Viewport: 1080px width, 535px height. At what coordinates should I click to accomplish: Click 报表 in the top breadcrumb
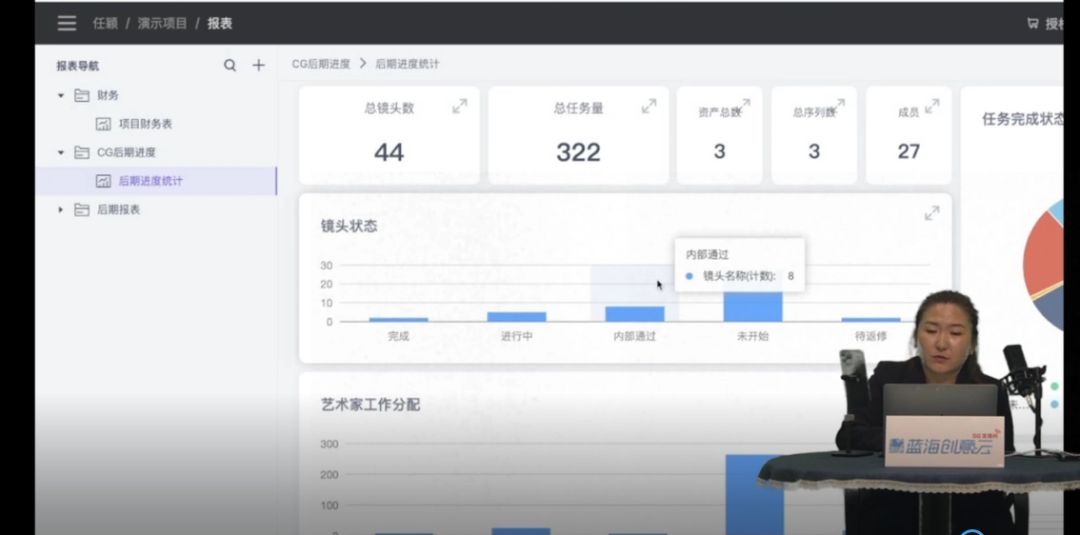220,23
